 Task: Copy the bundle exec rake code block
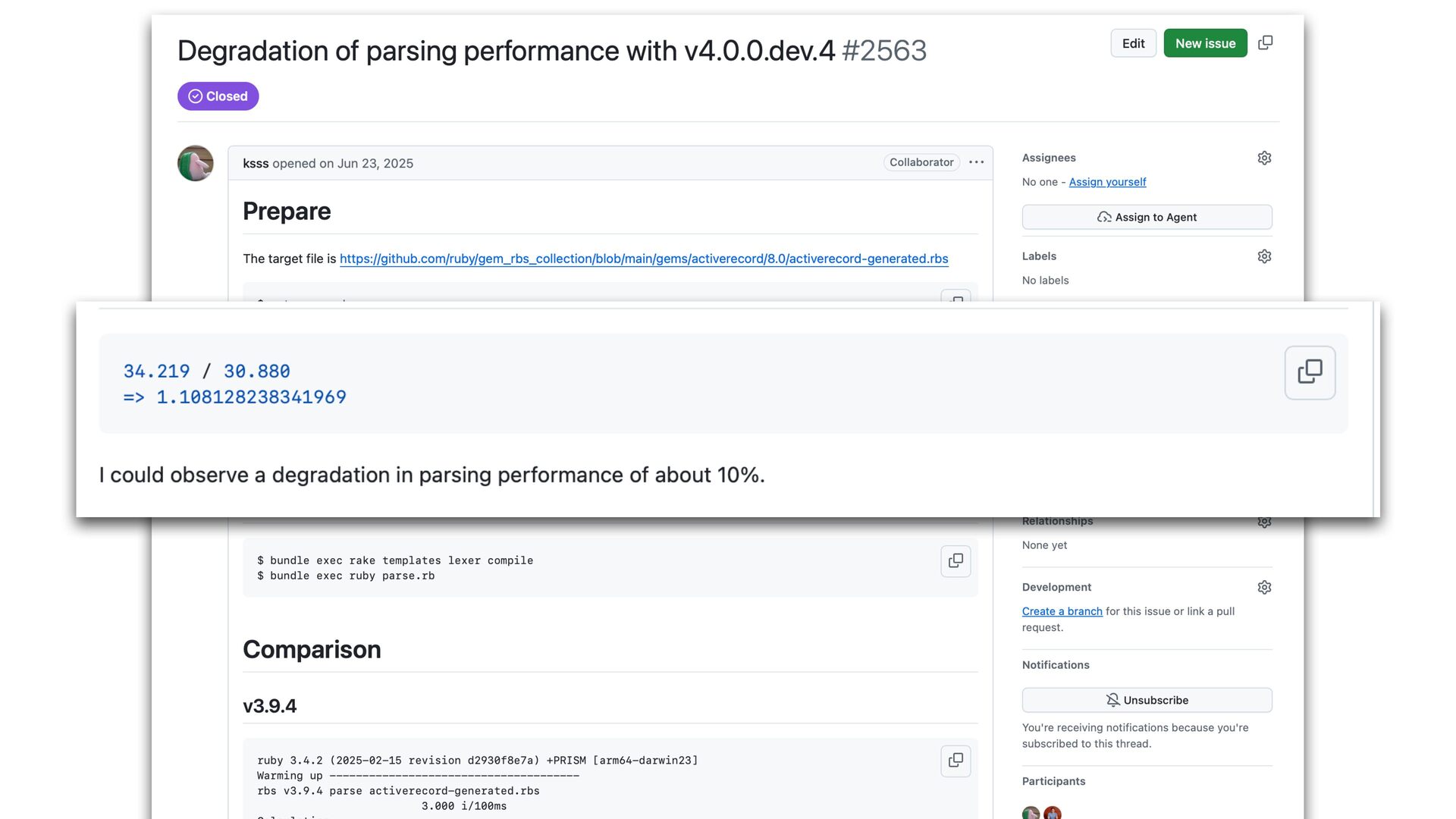coord(955,561)
